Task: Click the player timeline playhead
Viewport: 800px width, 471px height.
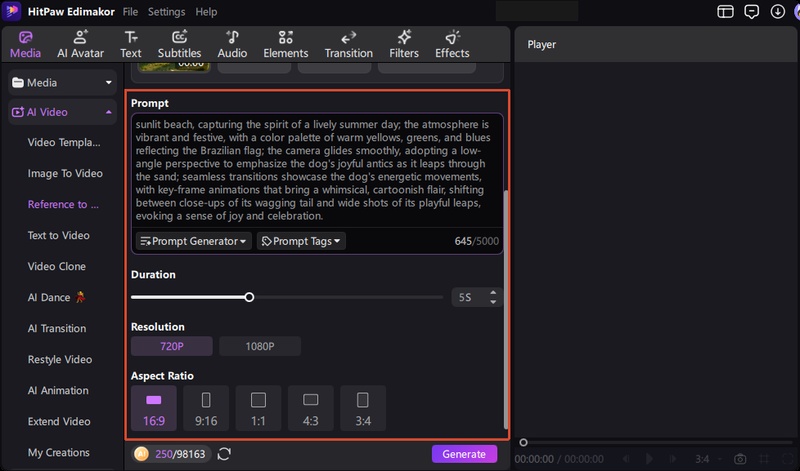Action: tap(523, 442)
